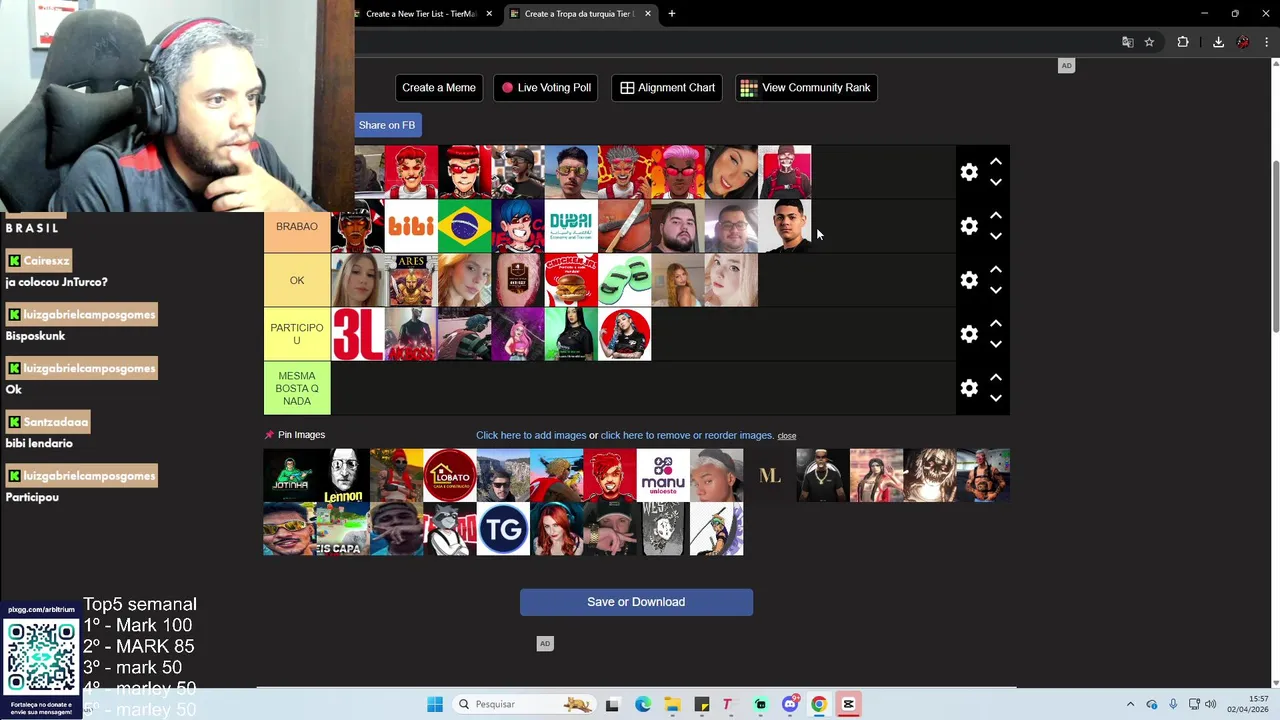Select the 3L logo in PARTICIPOU row
The height and width of the screenshot is (720, 1280).
[x=358, y=334]
